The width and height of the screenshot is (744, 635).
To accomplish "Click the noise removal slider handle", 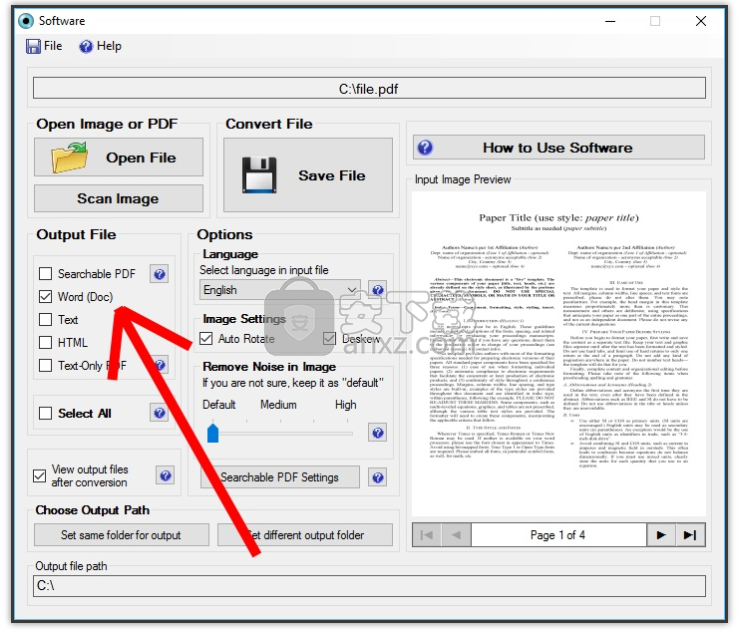I will [x=213, y=433].
